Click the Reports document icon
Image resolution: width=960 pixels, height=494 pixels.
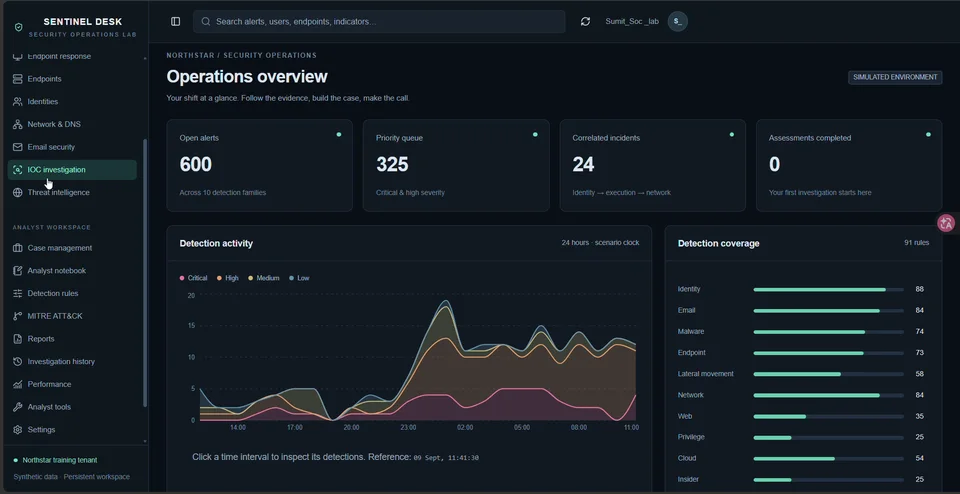[17, 339]
